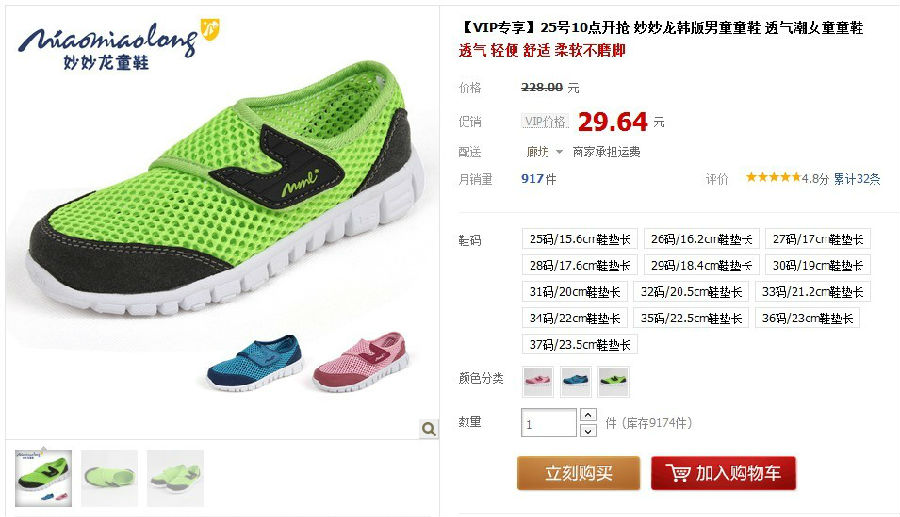The height and width of the screenshot is (517, 900).
Task: Select the green shoe color swatch
Action: point(614,382)
